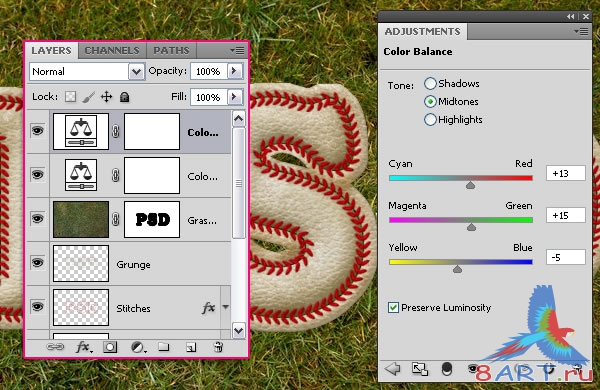The width and height of the screenshot is (600, 390).
Task: Click the Yellow-Blue value field
Action: point(566,257)
